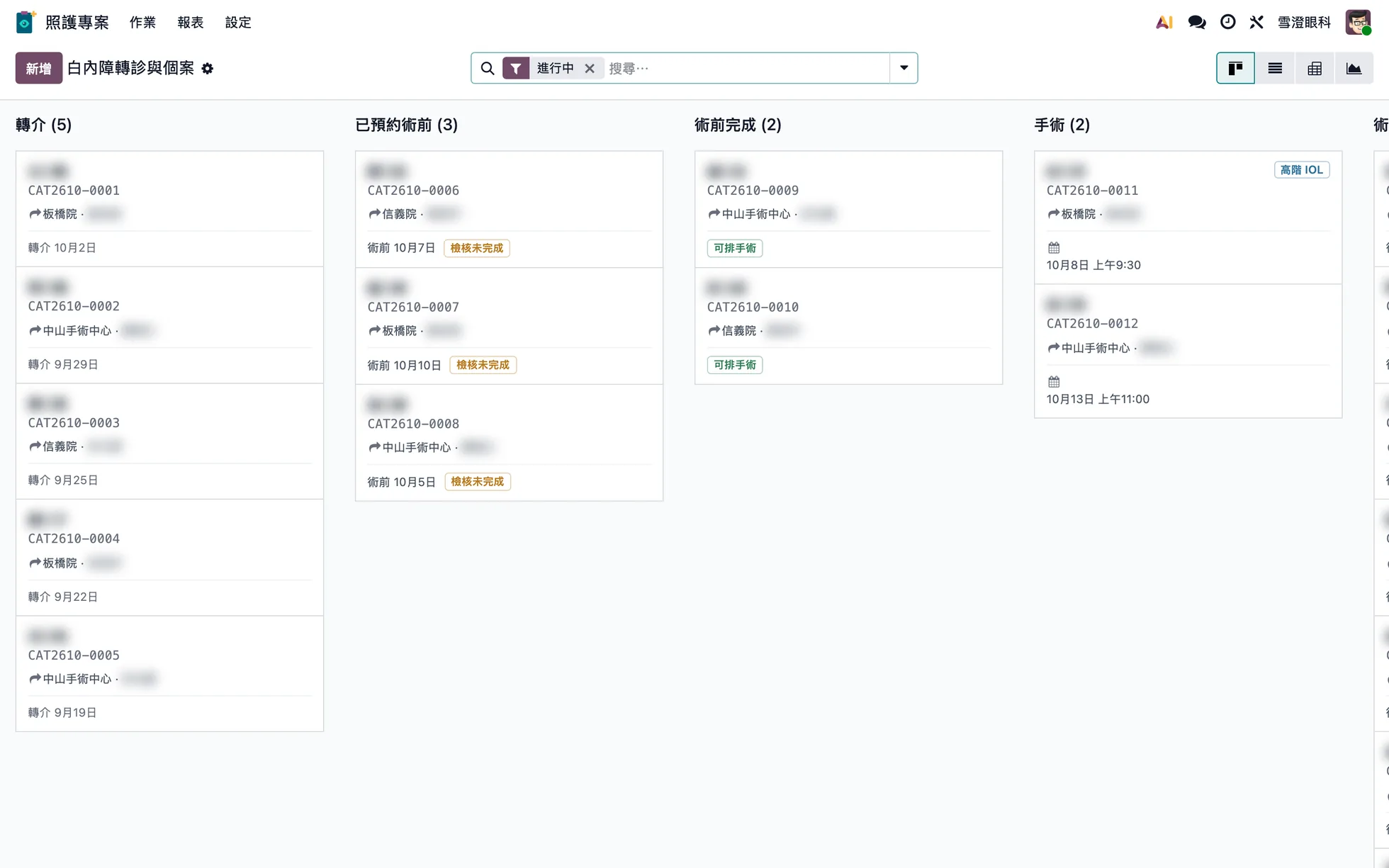The width and height of the screenshot is (1389, 868).
Task: Open case card CAT2610-0005
Action: 169,674
